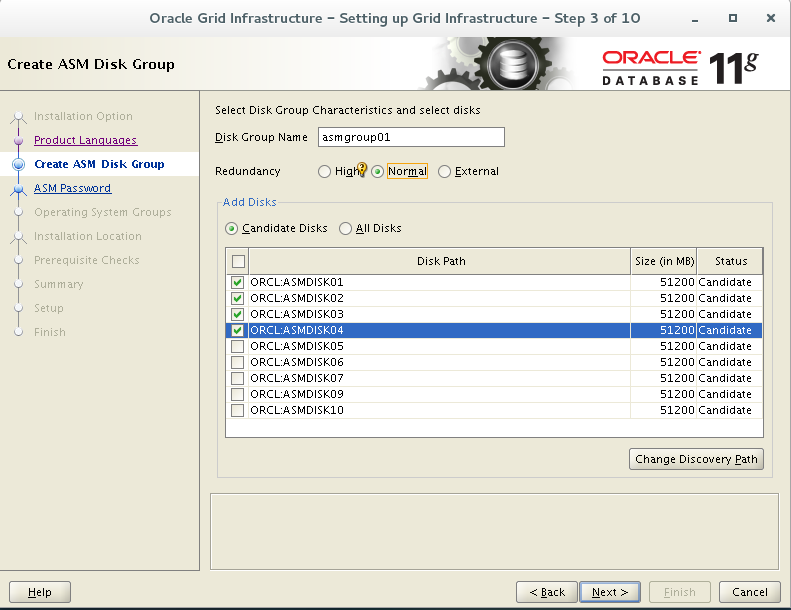
Task: Open the Change Discovery Path dialog
Action: tap(696, 459)
